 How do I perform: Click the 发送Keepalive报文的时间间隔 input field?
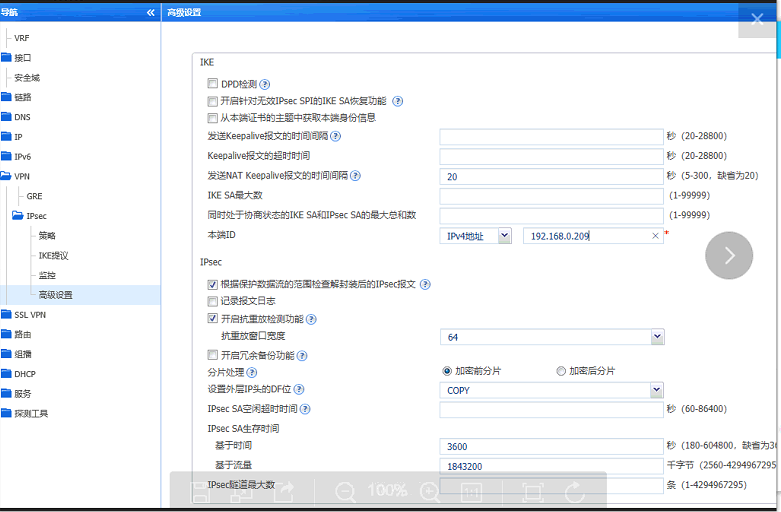(x=551, y=136)
